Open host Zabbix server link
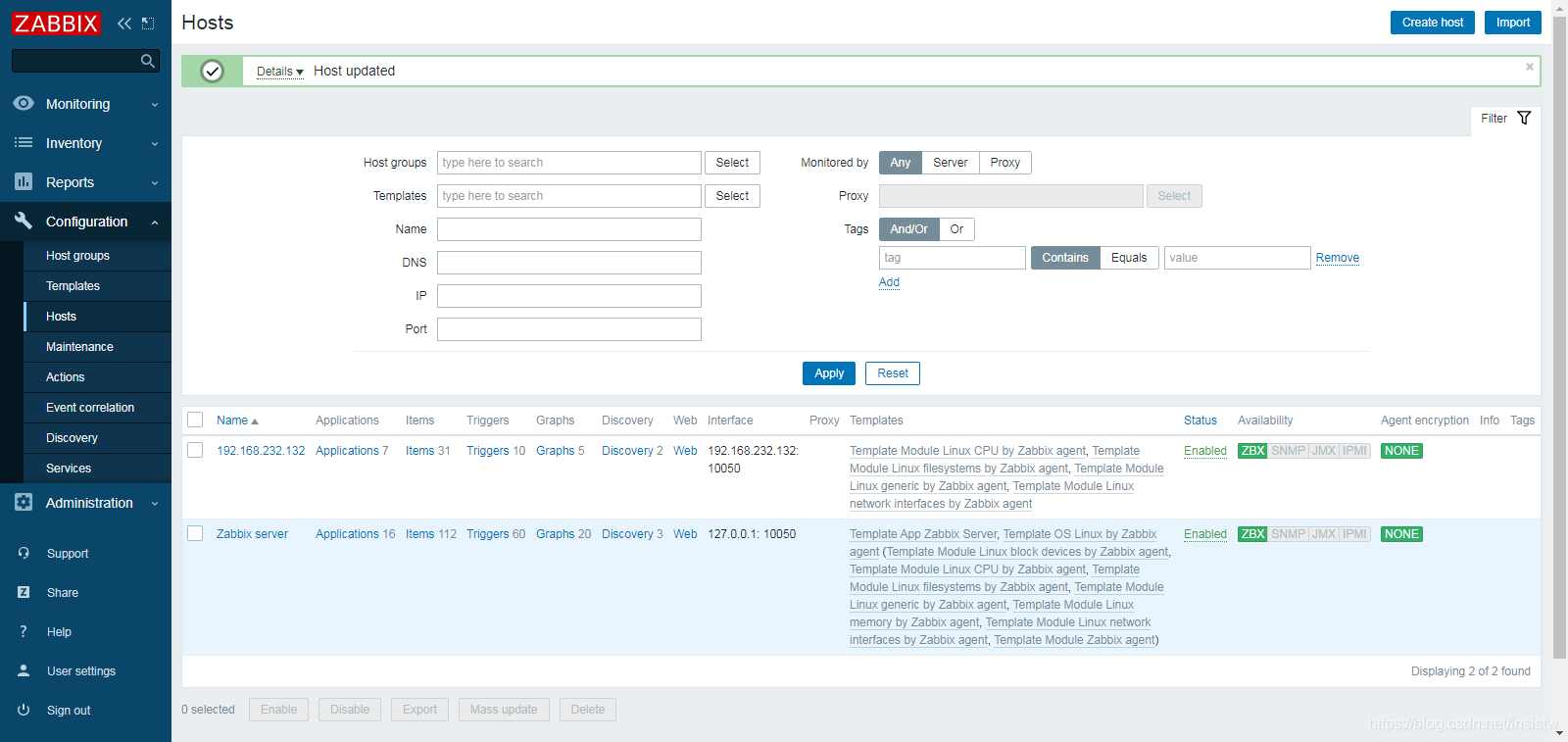Screen dimensions: 1568x742 tap(252, 534)
